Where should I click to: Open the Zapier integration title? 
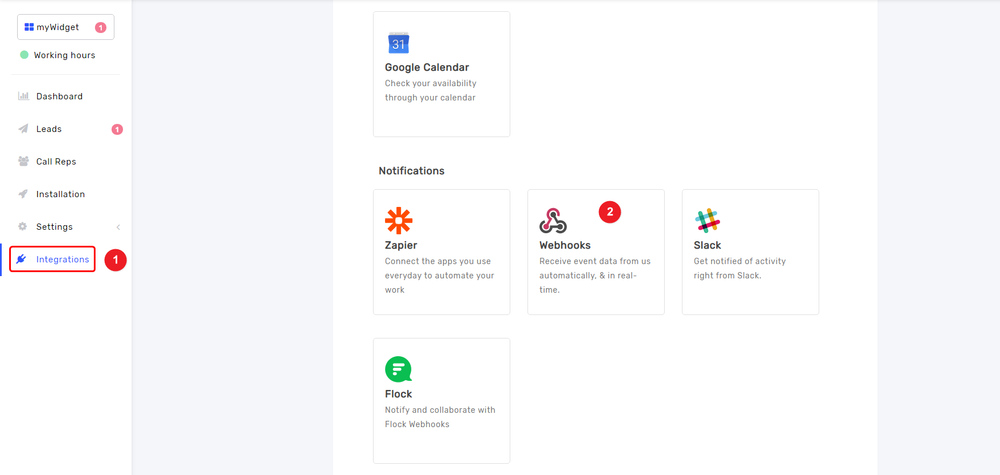[x=401, y=245]
